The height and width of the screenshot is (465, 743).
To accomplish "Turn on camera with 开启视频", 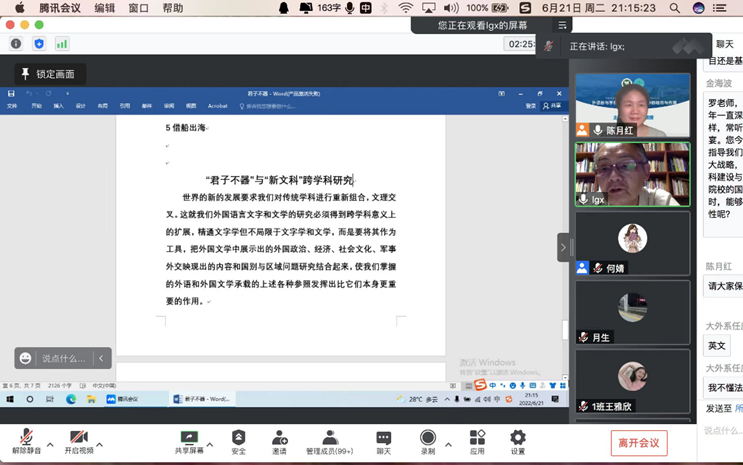I will pos(79,442).
